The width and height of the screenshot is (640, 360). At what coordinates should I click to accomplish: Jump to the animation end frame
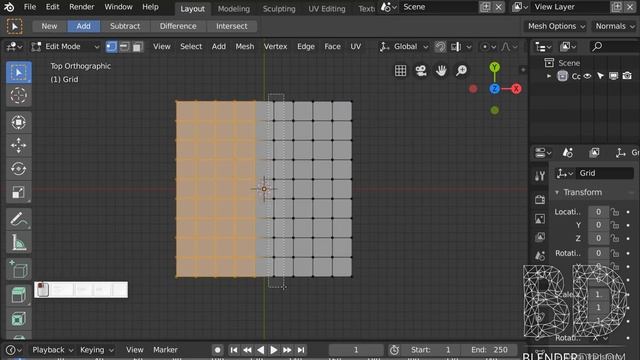[301, 350]
